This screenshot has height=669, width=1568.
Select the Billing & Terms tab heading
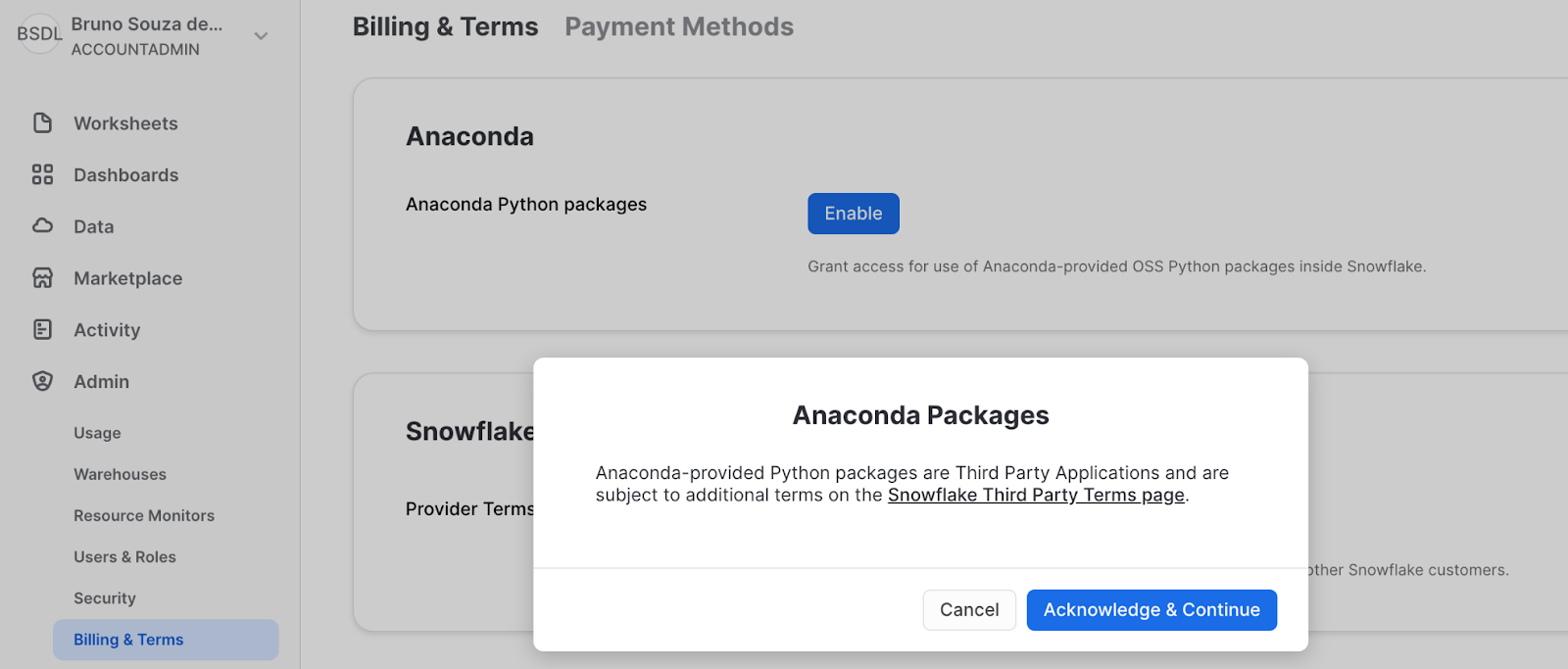tap(445, 27)
